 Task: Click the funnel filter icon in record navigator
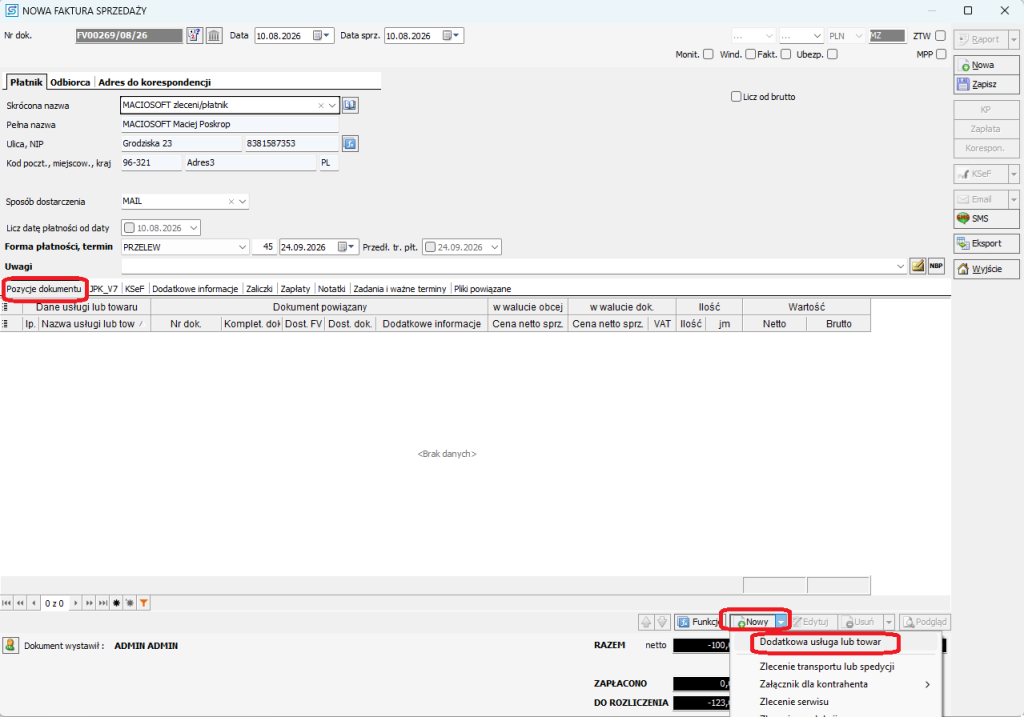(x=144, y=603)
